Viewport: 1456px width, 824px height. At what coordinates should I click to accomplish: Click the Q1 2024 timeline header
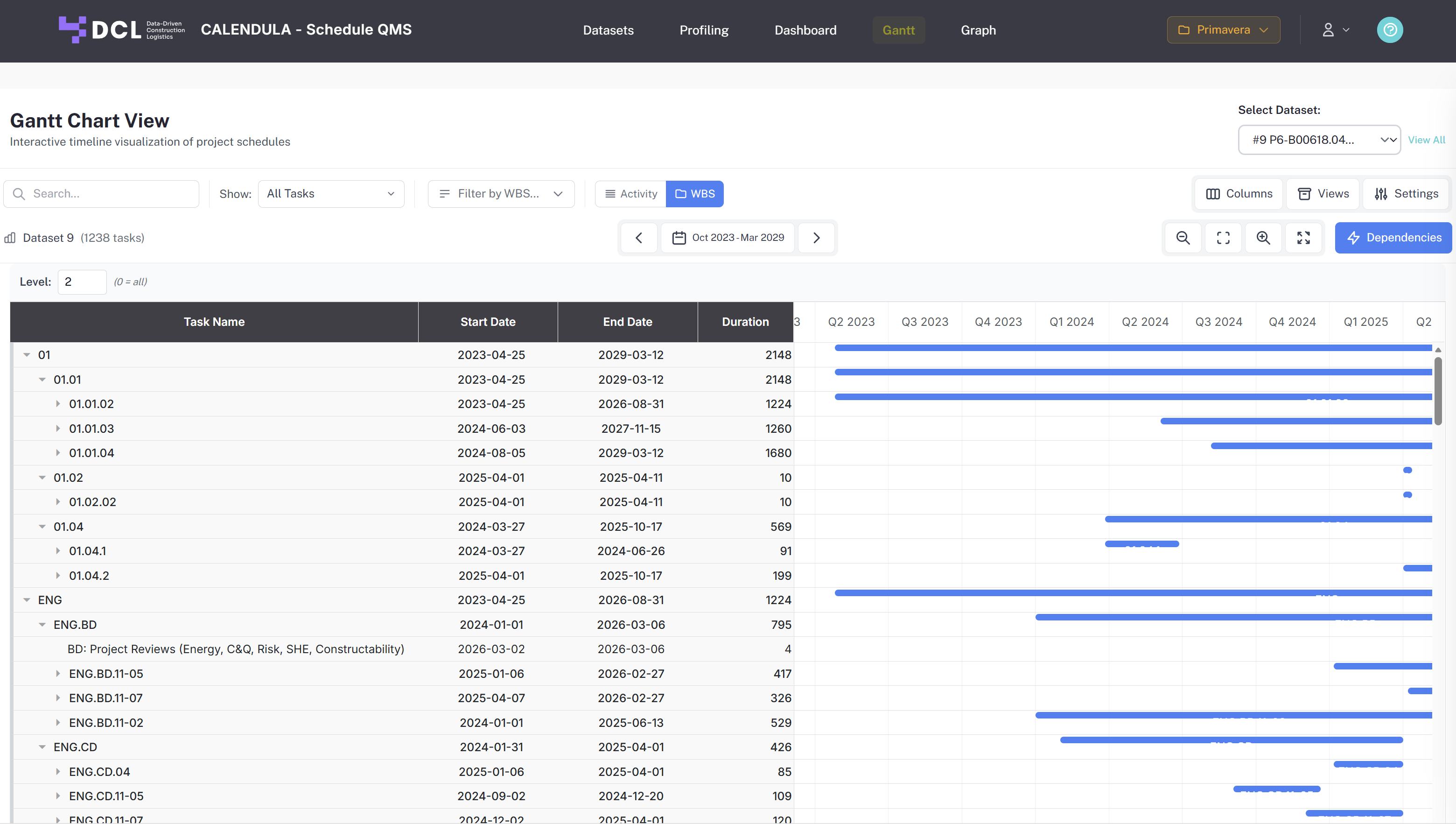click(x=1071, y=322)
